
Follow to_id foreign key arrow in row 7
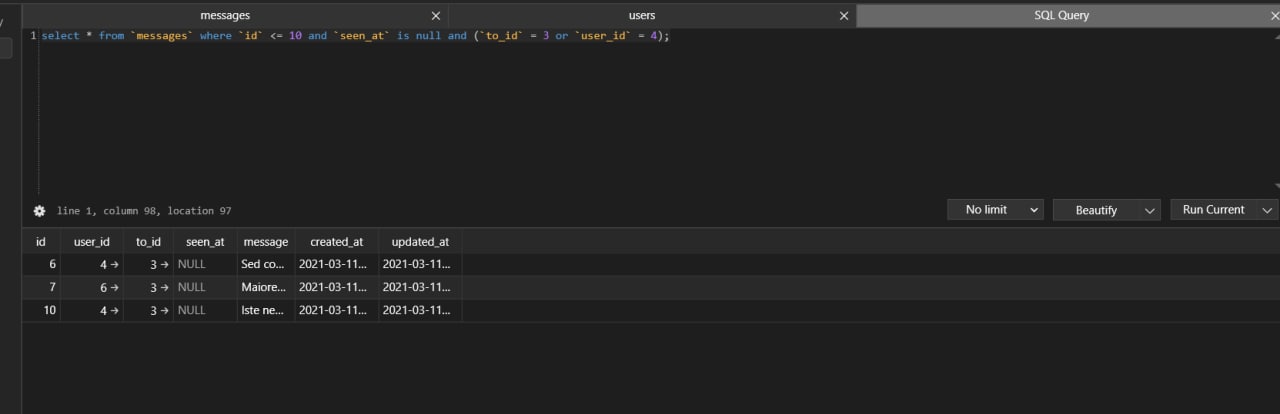click(165, 288)
